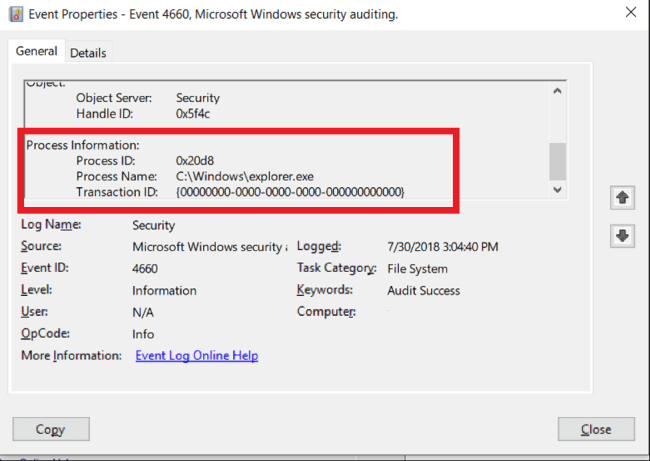650x461 pixels.
Task: Click the User value N/A
Action: coord(143,312)
